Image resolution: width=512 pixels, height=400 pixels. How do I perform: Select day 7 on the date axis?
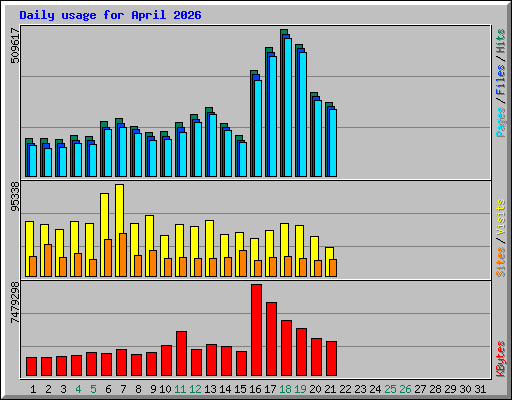123,389
